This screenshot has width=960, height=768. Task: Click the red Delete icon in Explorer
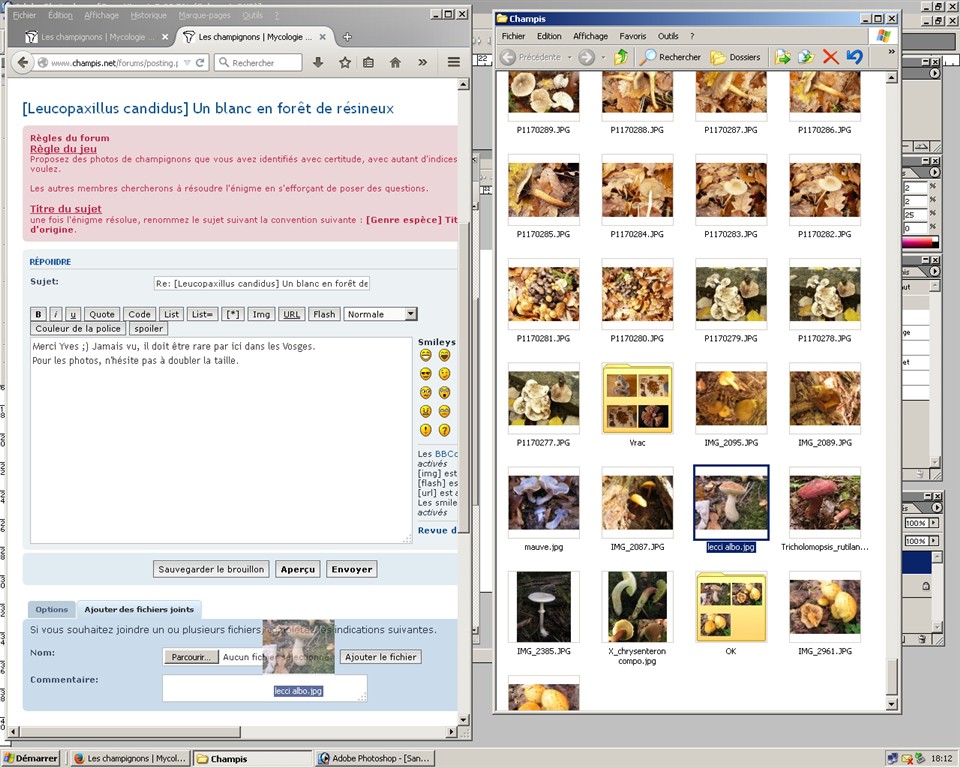830,57
